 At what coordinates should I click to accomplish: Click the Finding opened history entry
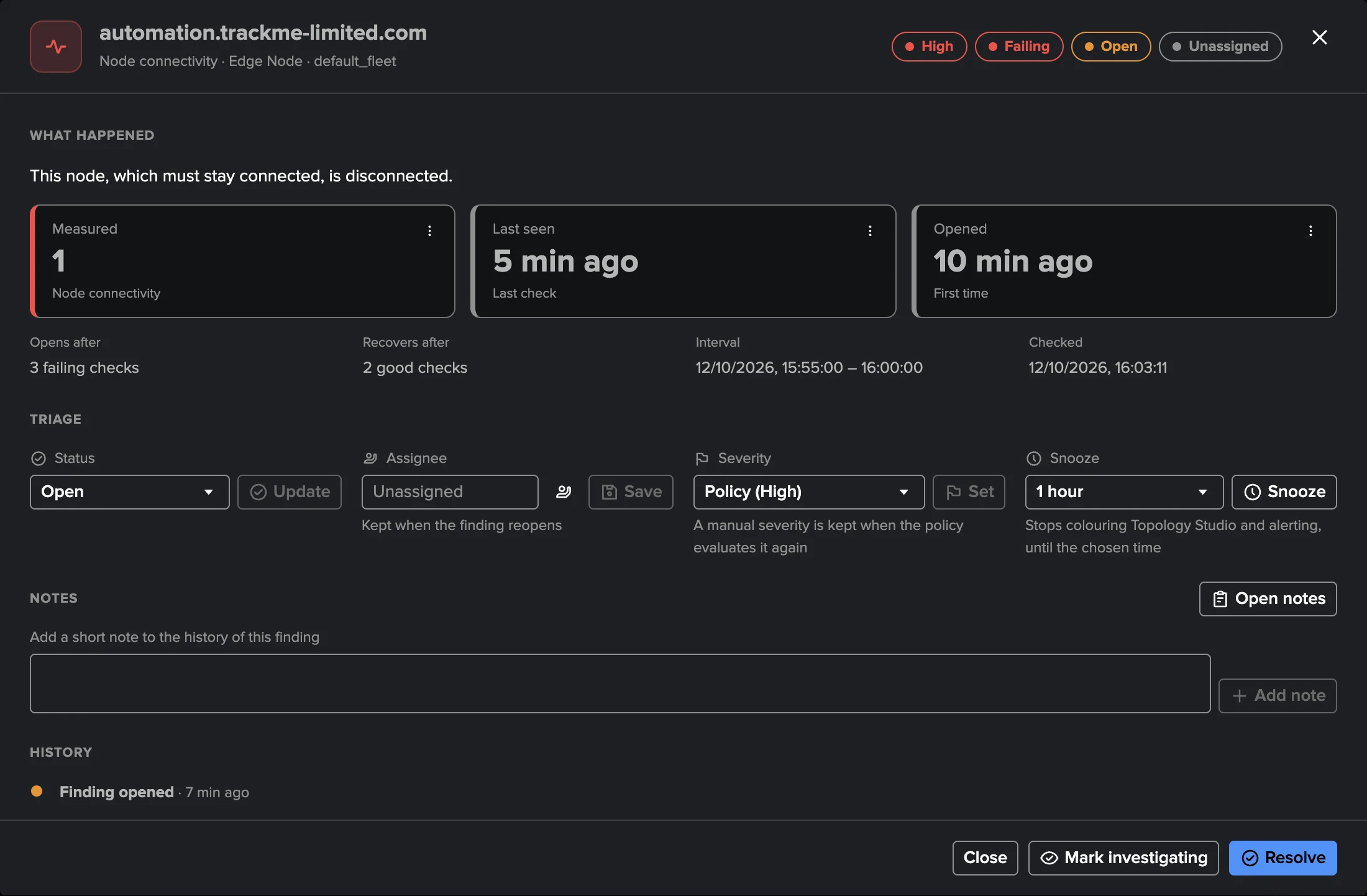tap(154, 792)
